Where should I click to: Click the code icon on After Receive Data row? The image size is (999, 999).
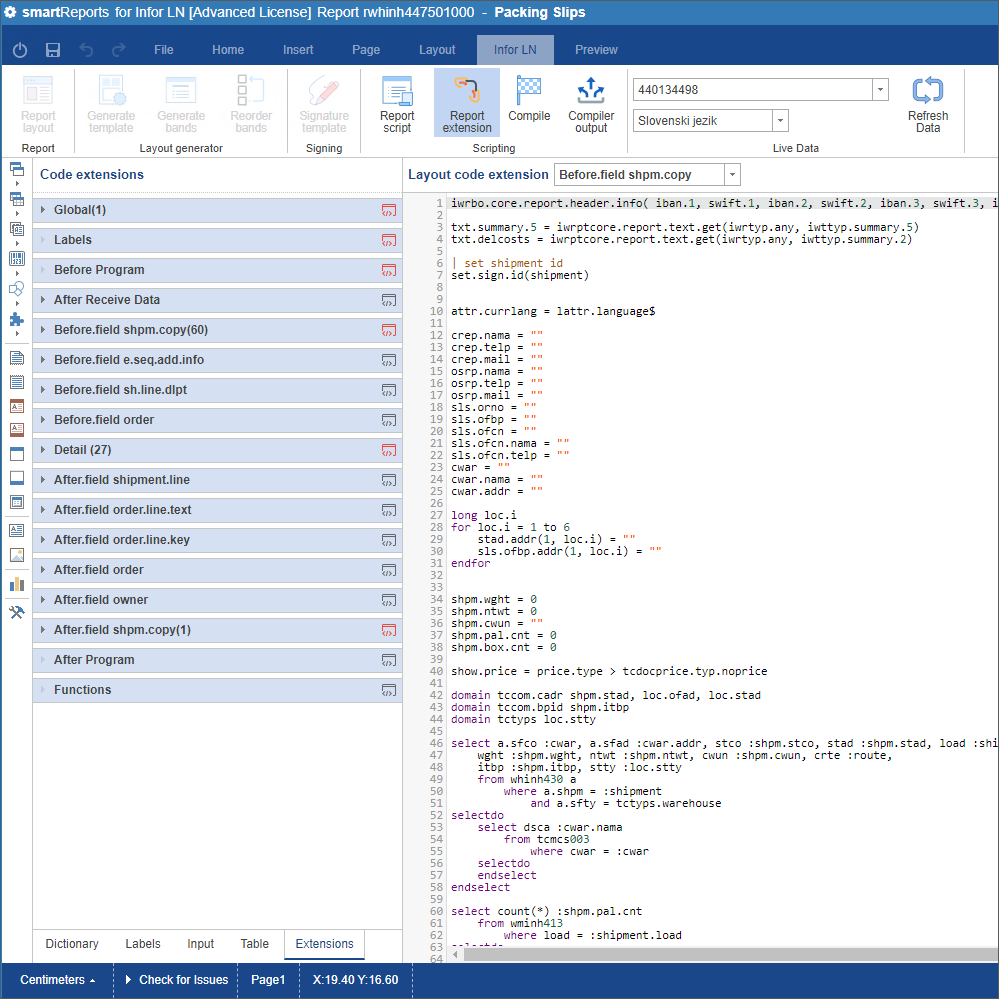click(389, 300)
